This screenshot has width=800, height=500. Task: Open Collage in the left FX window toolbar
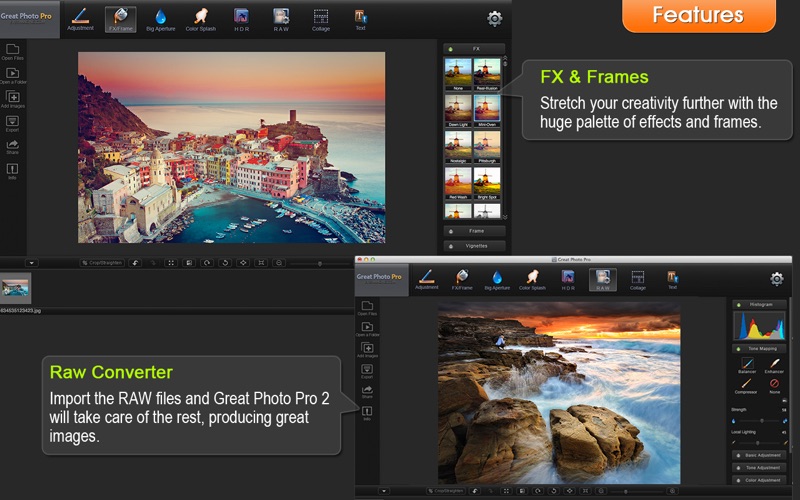[320, 19]
